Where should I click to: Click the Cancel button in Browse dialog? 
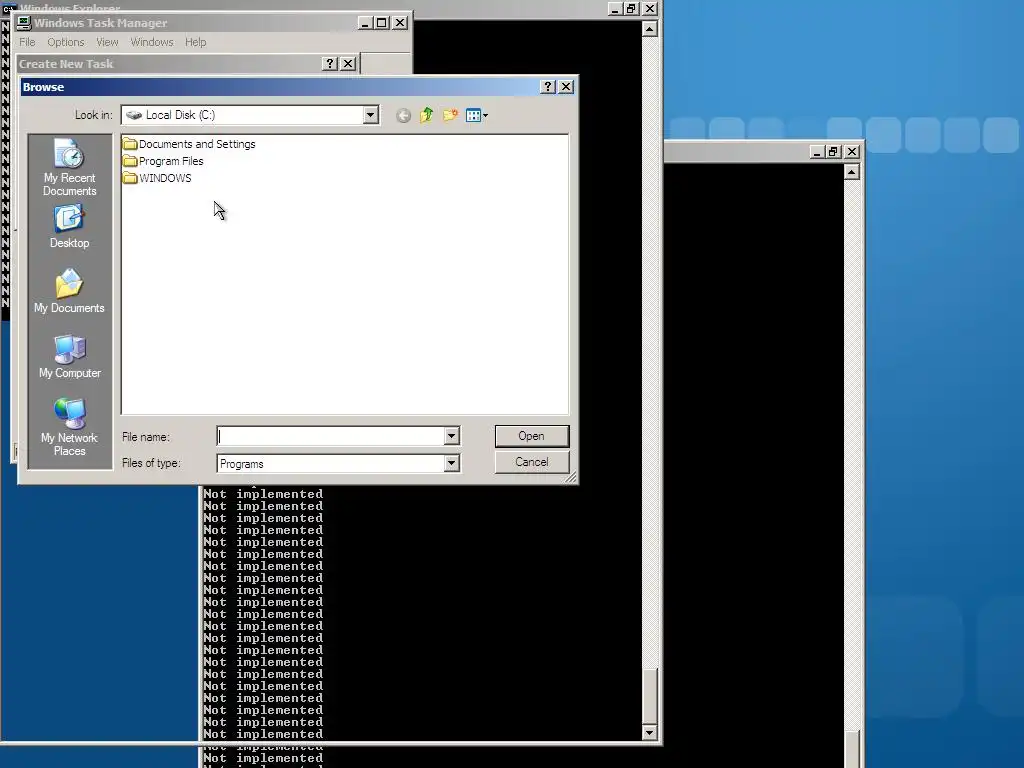532,462
